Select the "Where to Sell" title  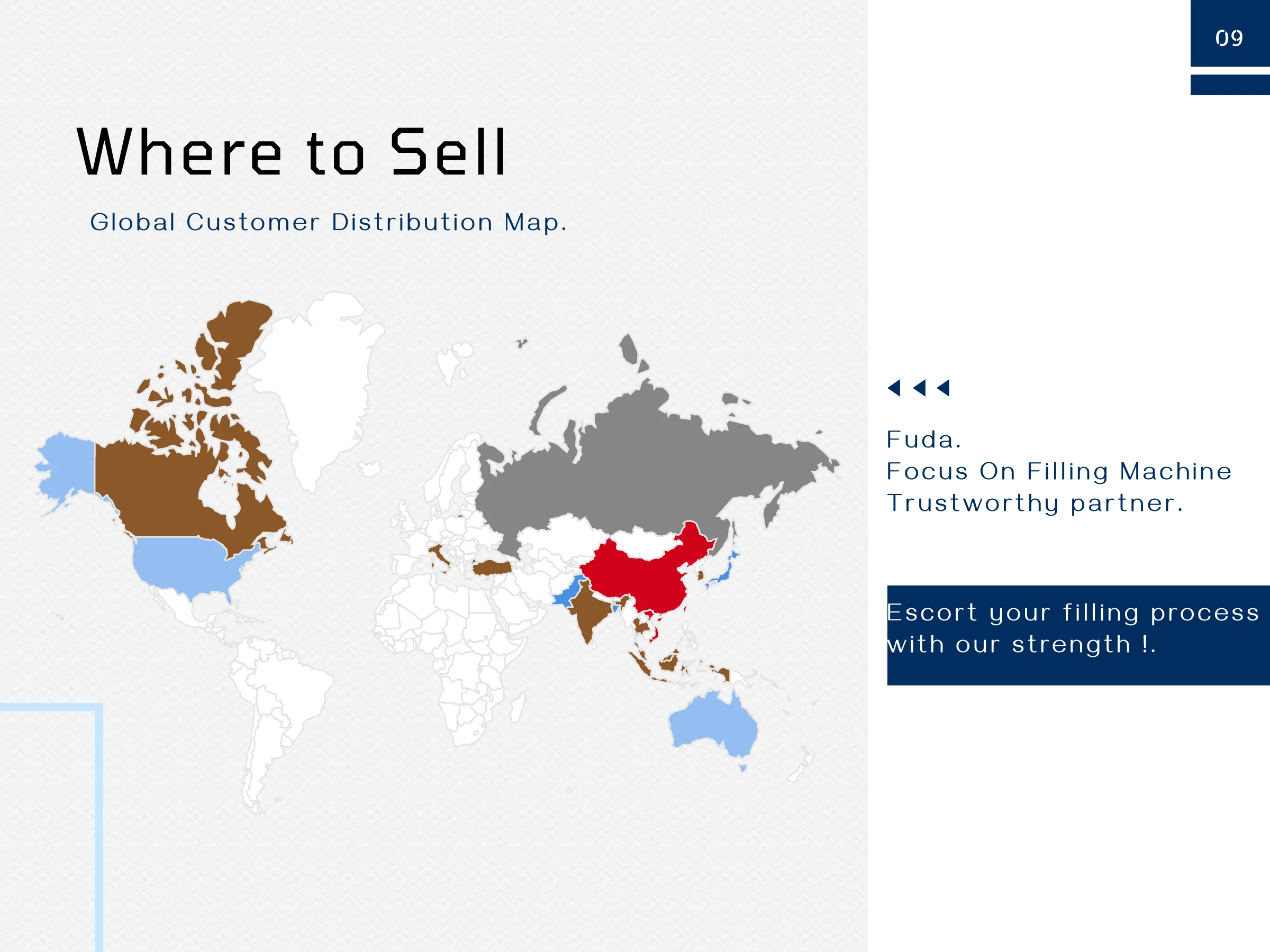(x=292, y=152)
